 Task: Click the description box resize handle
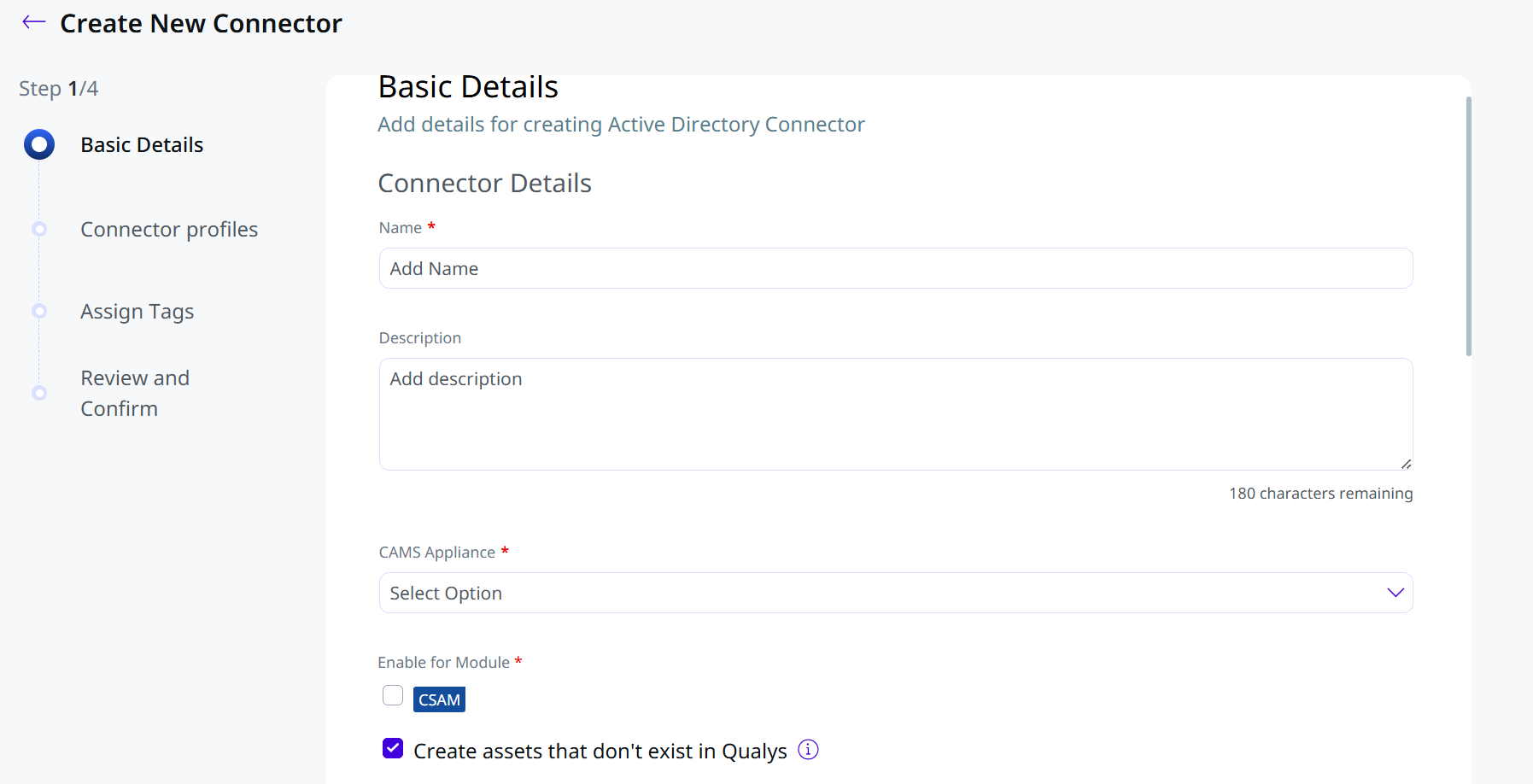[x=1406, y=463]
